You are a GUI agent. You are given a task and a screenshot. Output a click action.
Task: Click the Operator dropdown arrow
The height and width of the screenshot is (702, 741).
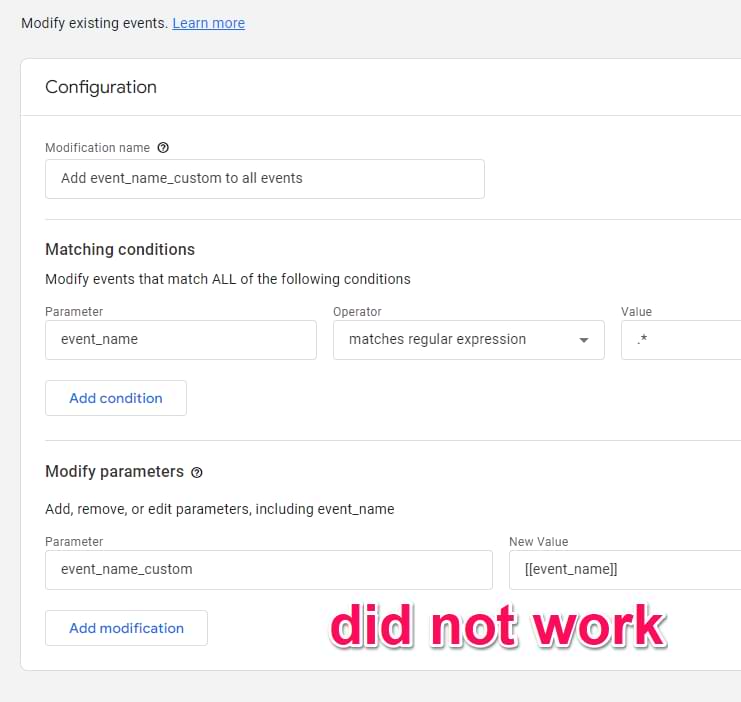tap(584, 341)
